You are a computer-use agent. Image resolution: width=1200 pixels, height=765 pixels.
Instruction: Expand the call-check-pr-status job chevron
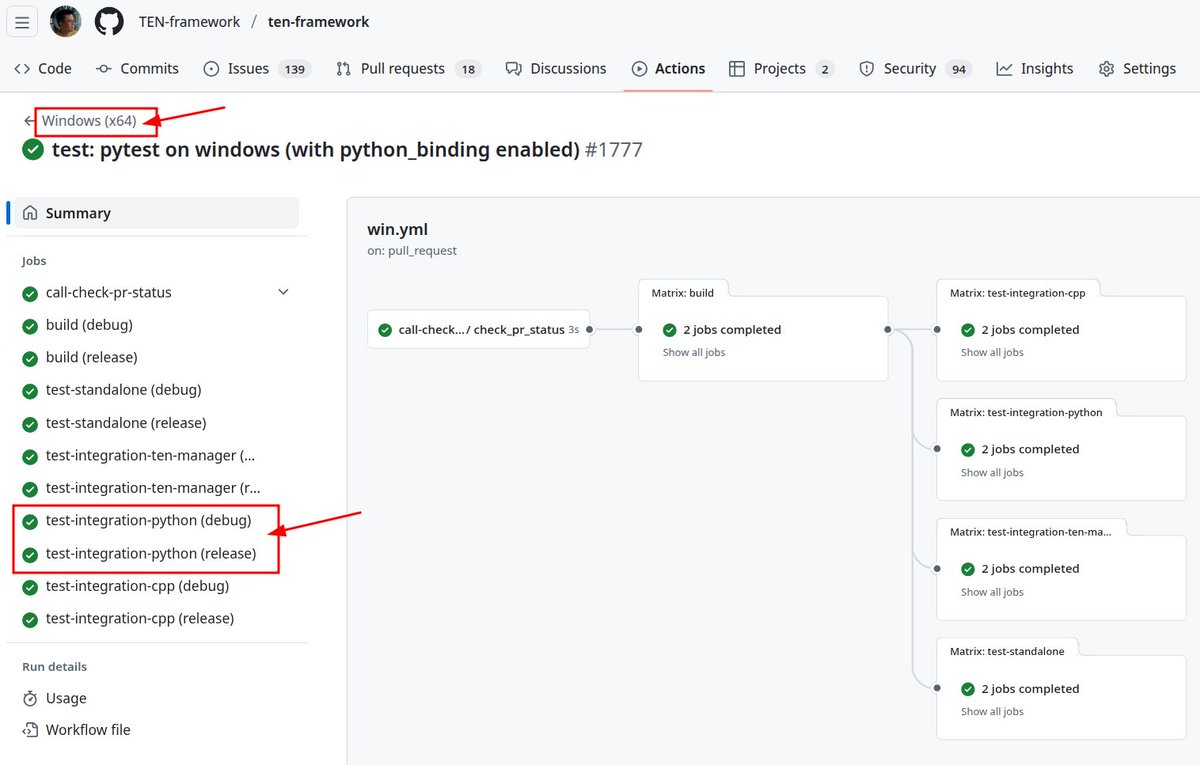point(283,292)
